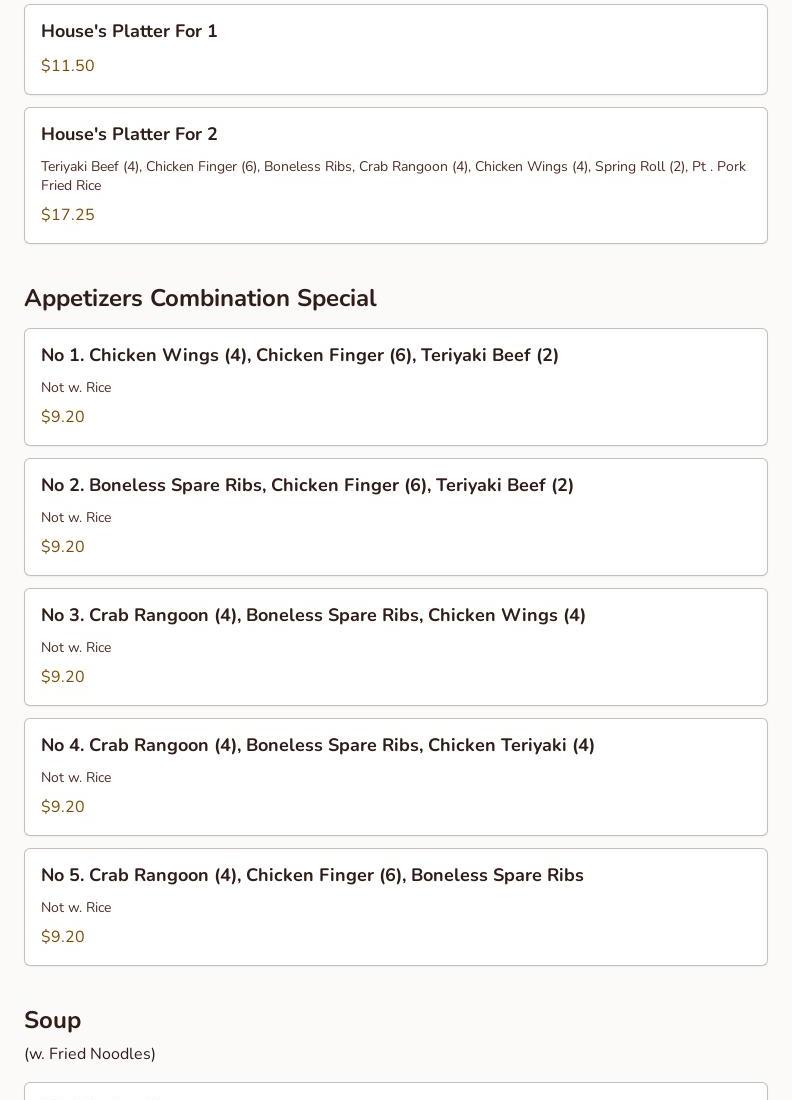This screenshot has height=1100, width=792.
Task: Open No 1. Chicken Wings combo item
Action: click(x=300, y=355)
